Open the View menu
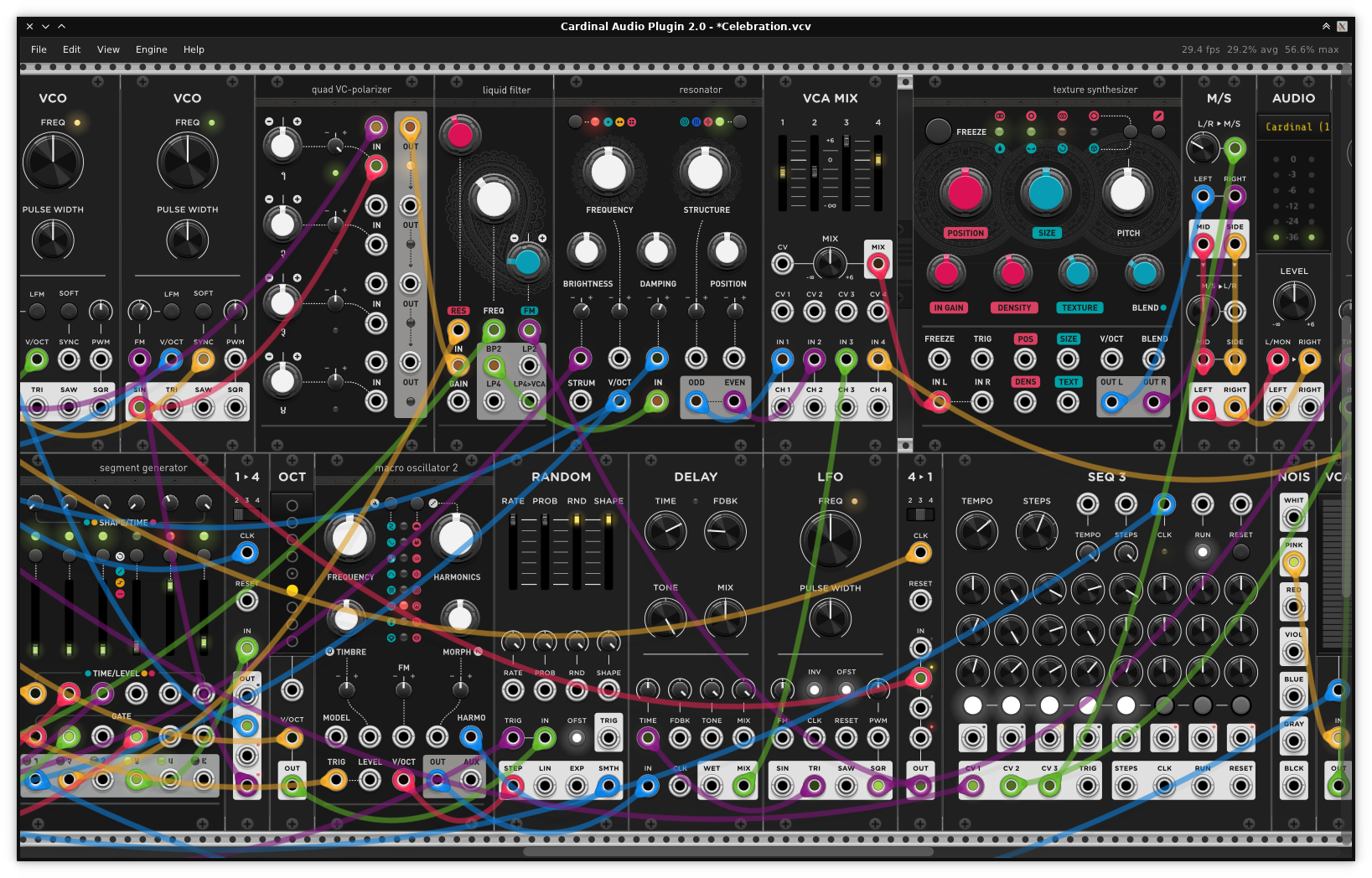Viewport: 1372px width, 878px height. tap(108, 49)
